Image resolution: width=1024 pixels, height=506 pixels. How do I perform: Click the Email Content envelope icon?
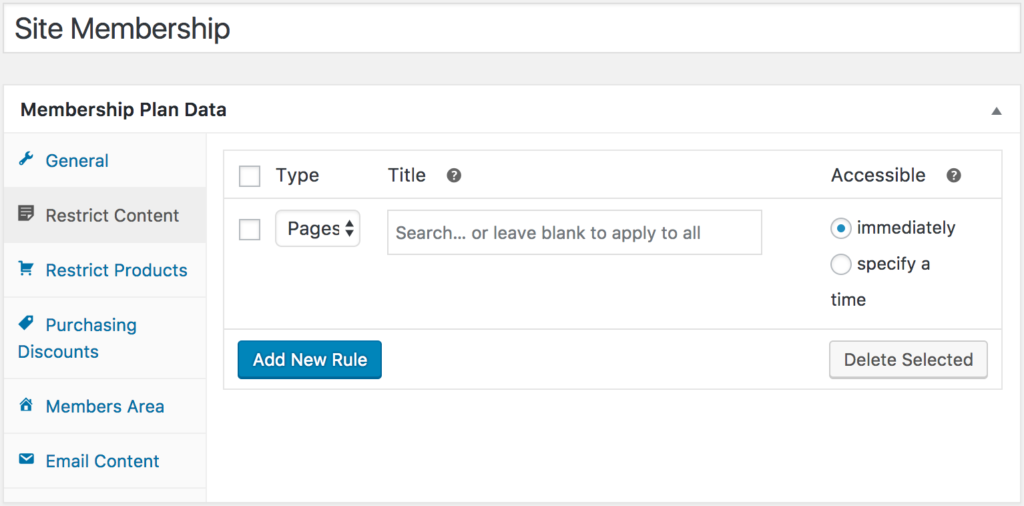click(x=25, y=460)
